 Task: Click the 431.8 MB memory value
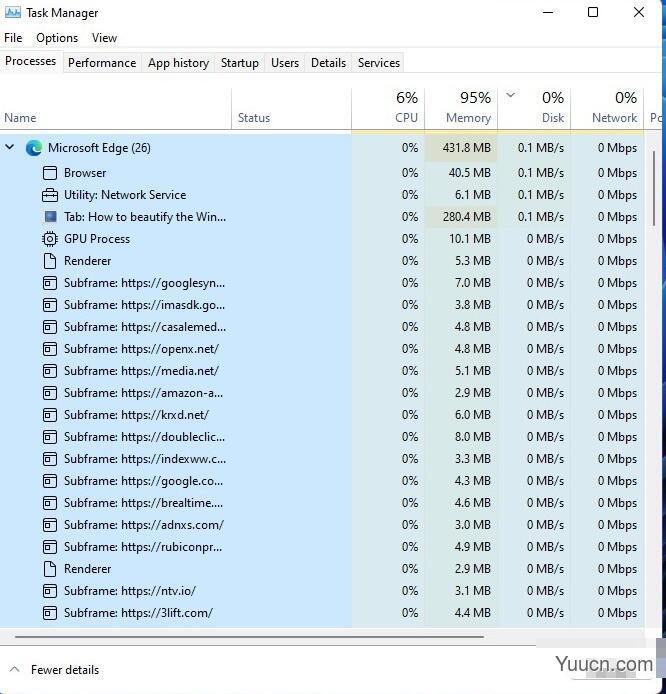467,148
